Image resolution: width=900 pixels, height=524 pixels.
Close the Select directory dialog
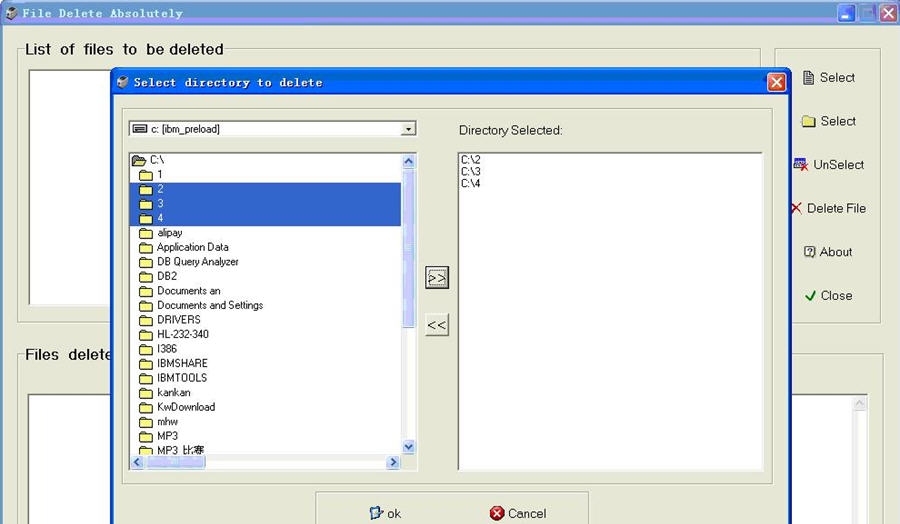point(776,82)
